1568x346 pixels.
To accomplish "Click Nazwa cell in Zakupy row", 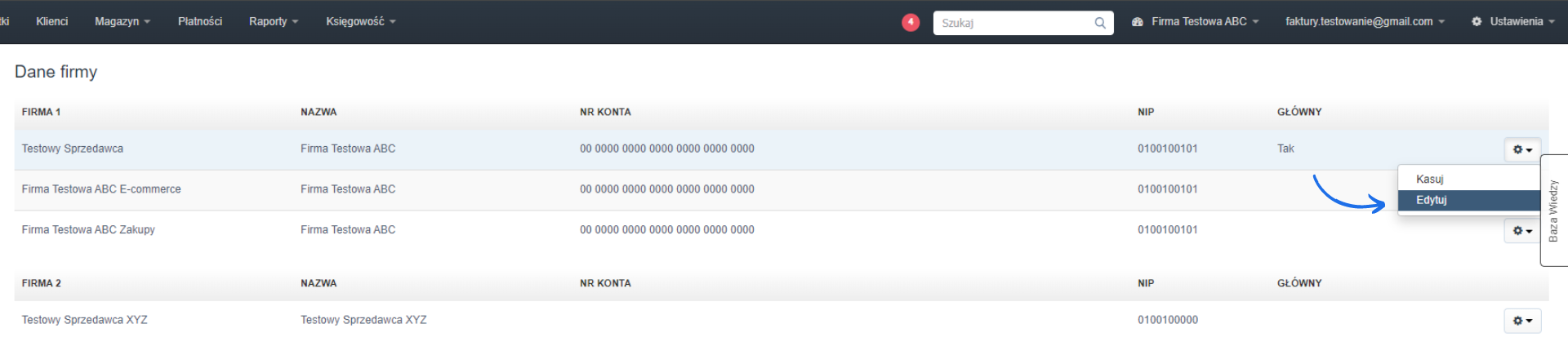I will pyautogui.click(x=348, y=229).
